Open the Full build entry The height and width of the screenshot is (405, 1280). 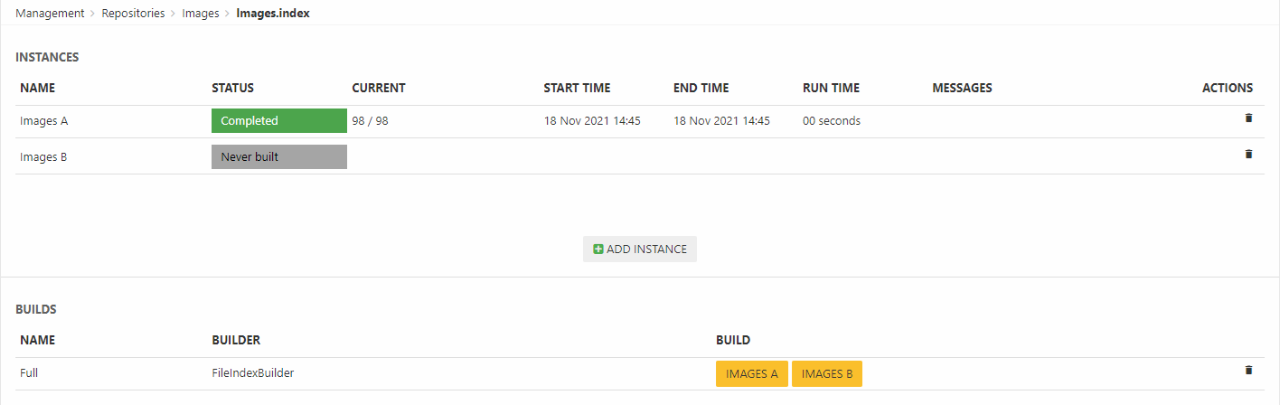[28, 373]
